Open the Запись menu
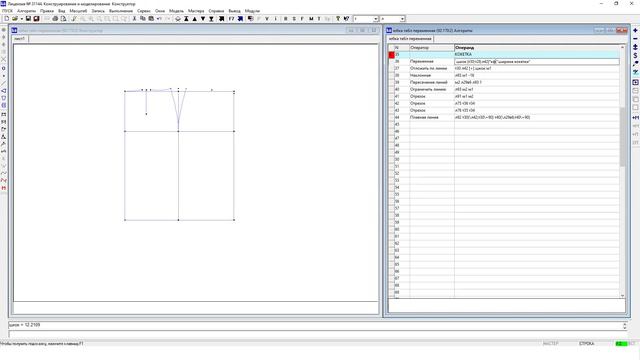The image size is (640, 360). (98, 11)
